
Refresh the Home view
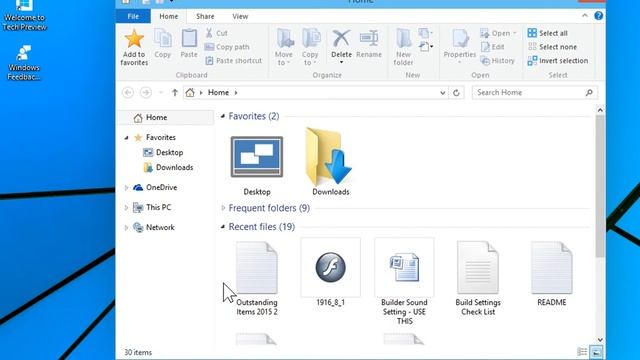point(456,93)
